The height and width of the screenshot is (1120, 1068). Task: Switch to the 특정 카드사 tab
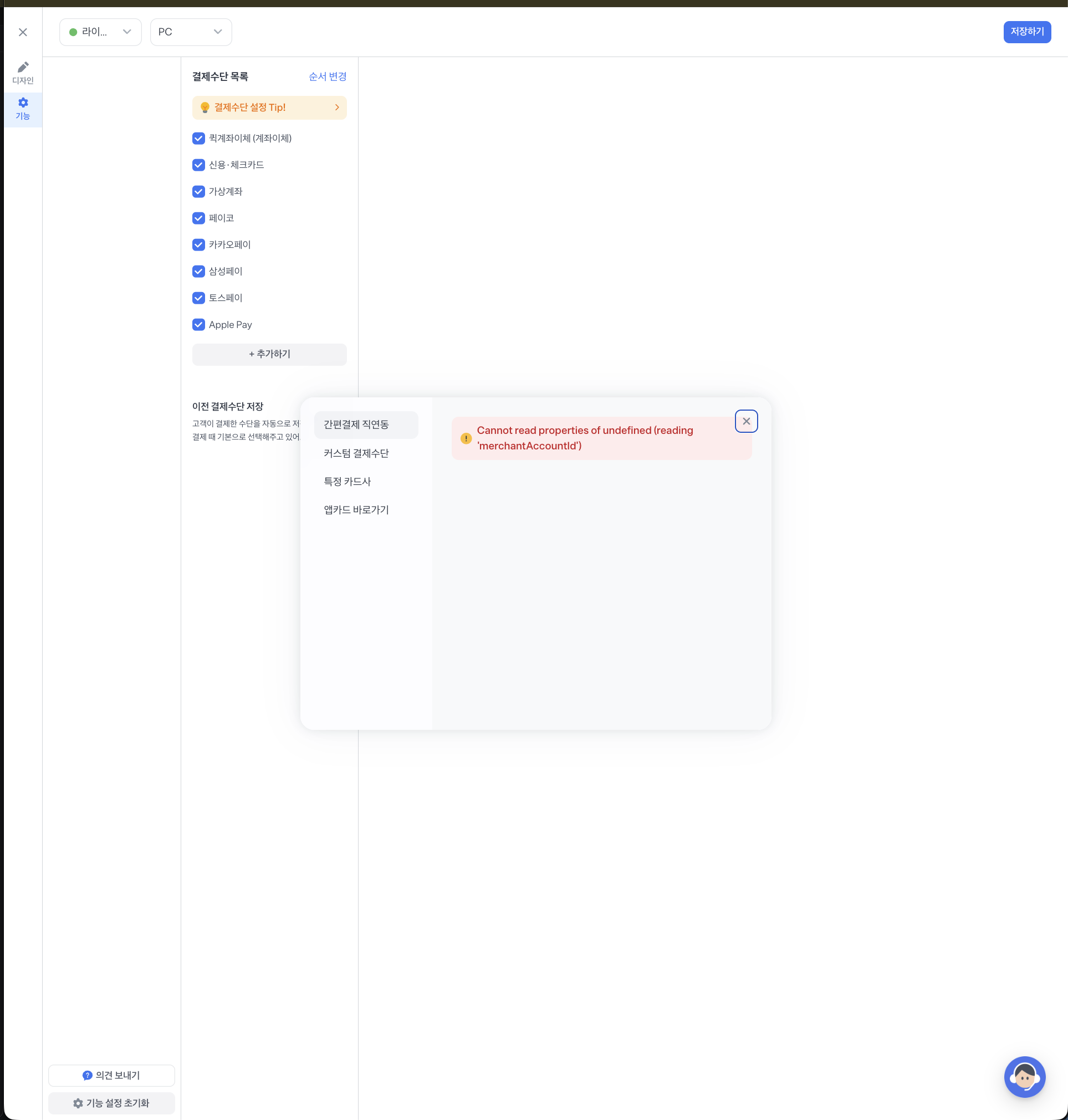point(348,482)
